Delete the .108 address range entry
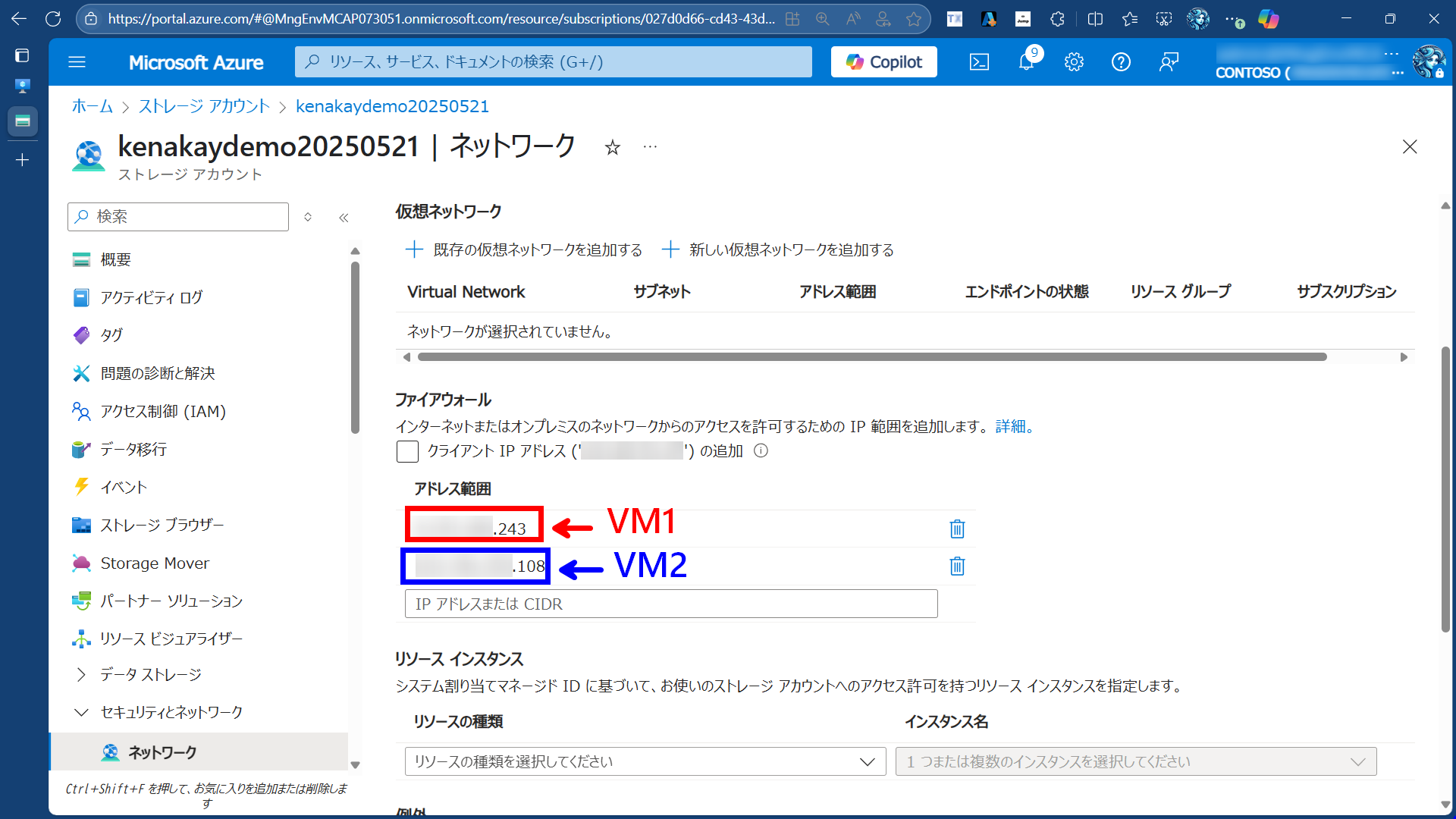 tap(957, 566)
